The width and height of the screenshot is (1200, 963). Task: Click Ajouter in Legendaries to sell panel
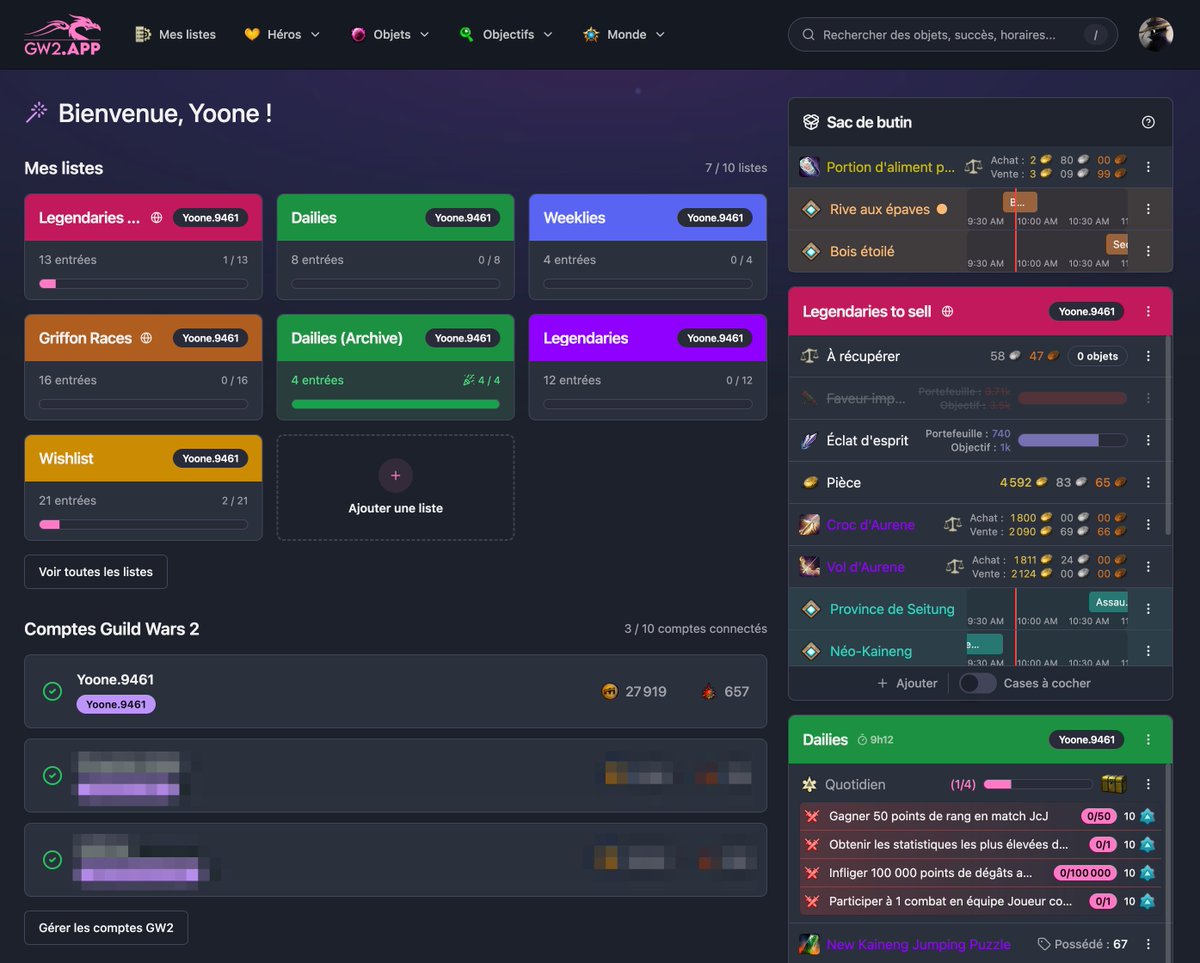[x=907, y=683]
